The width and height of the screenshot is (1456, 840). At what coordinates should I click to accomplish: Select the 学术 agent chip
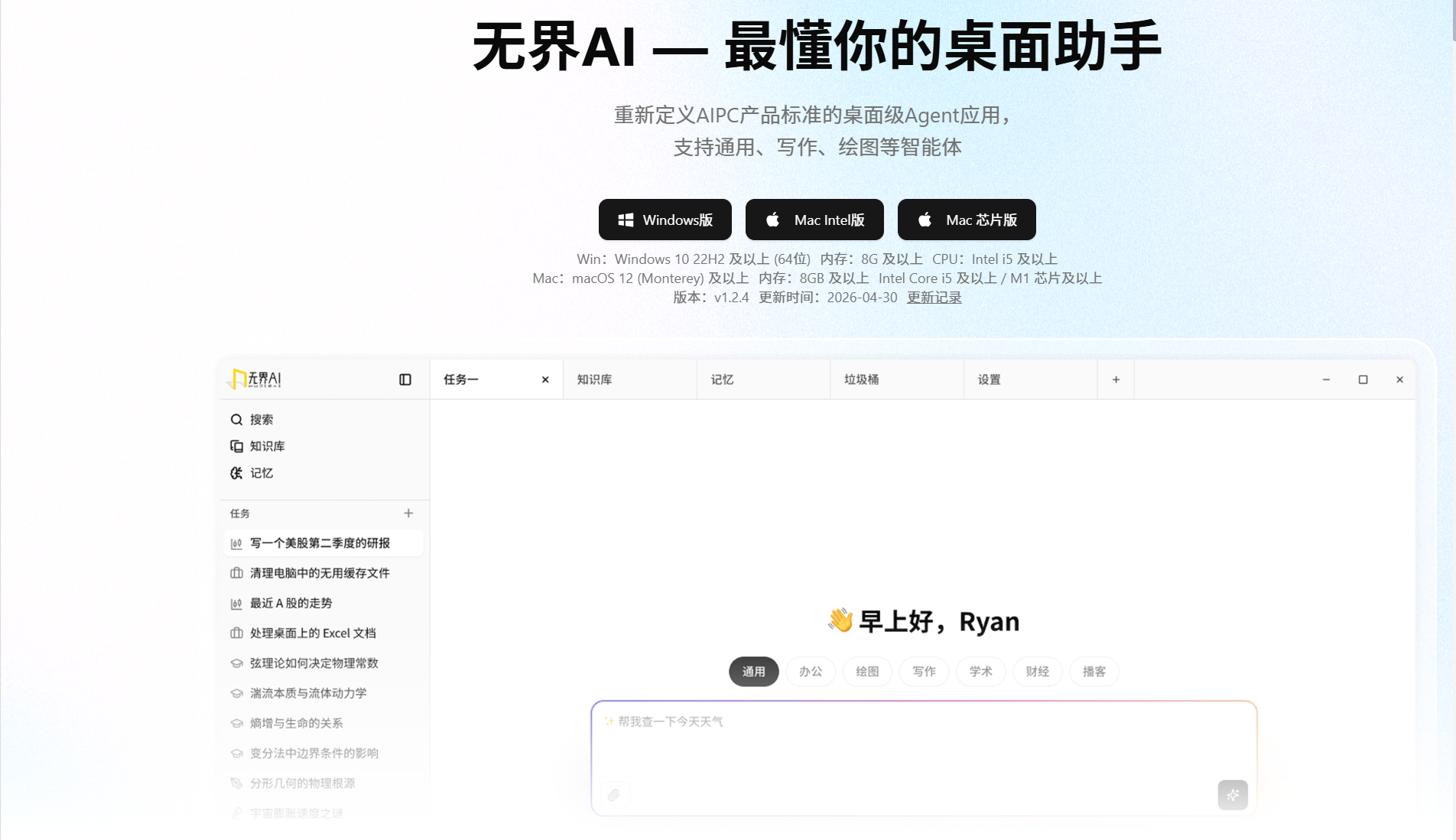click(x=981, y=672)
